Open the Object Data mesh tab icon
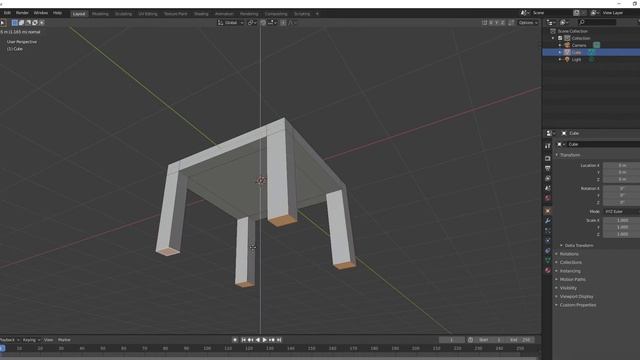 [x=548, y=260]
